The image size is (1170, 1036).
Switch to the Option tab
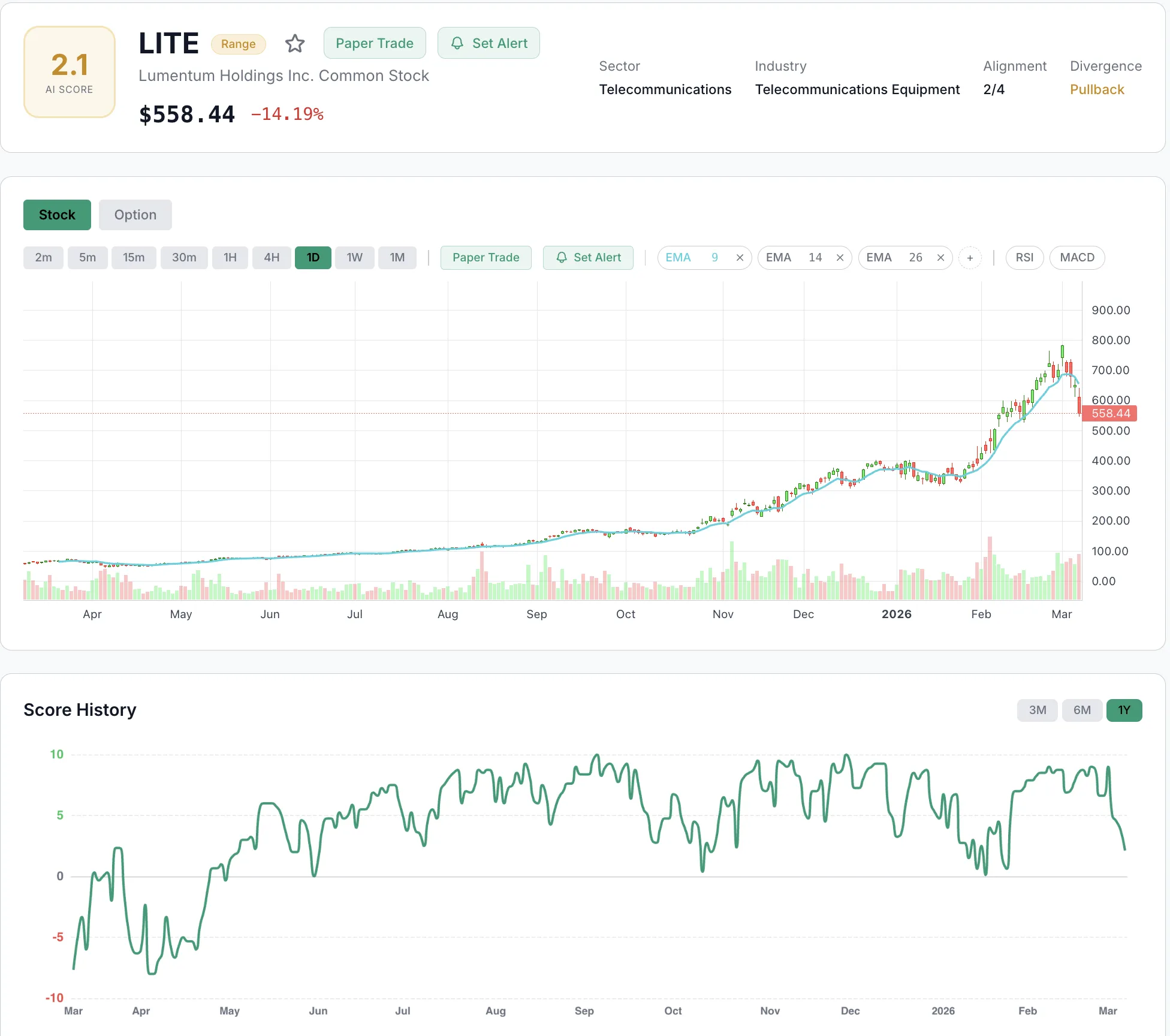click(135, 215)
